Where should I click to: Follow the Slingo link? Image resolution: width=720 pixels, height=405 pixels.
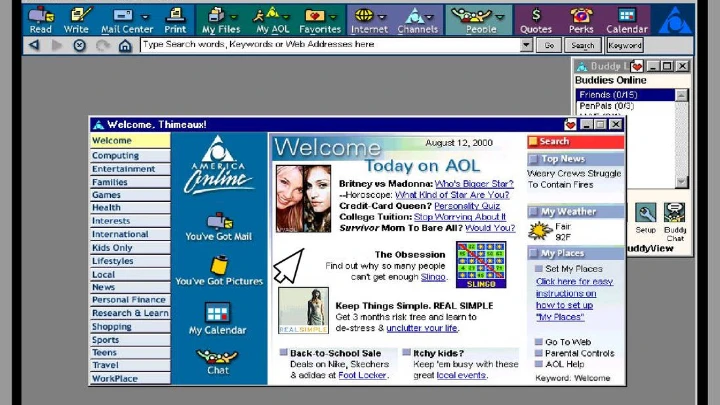pos(433,277)
